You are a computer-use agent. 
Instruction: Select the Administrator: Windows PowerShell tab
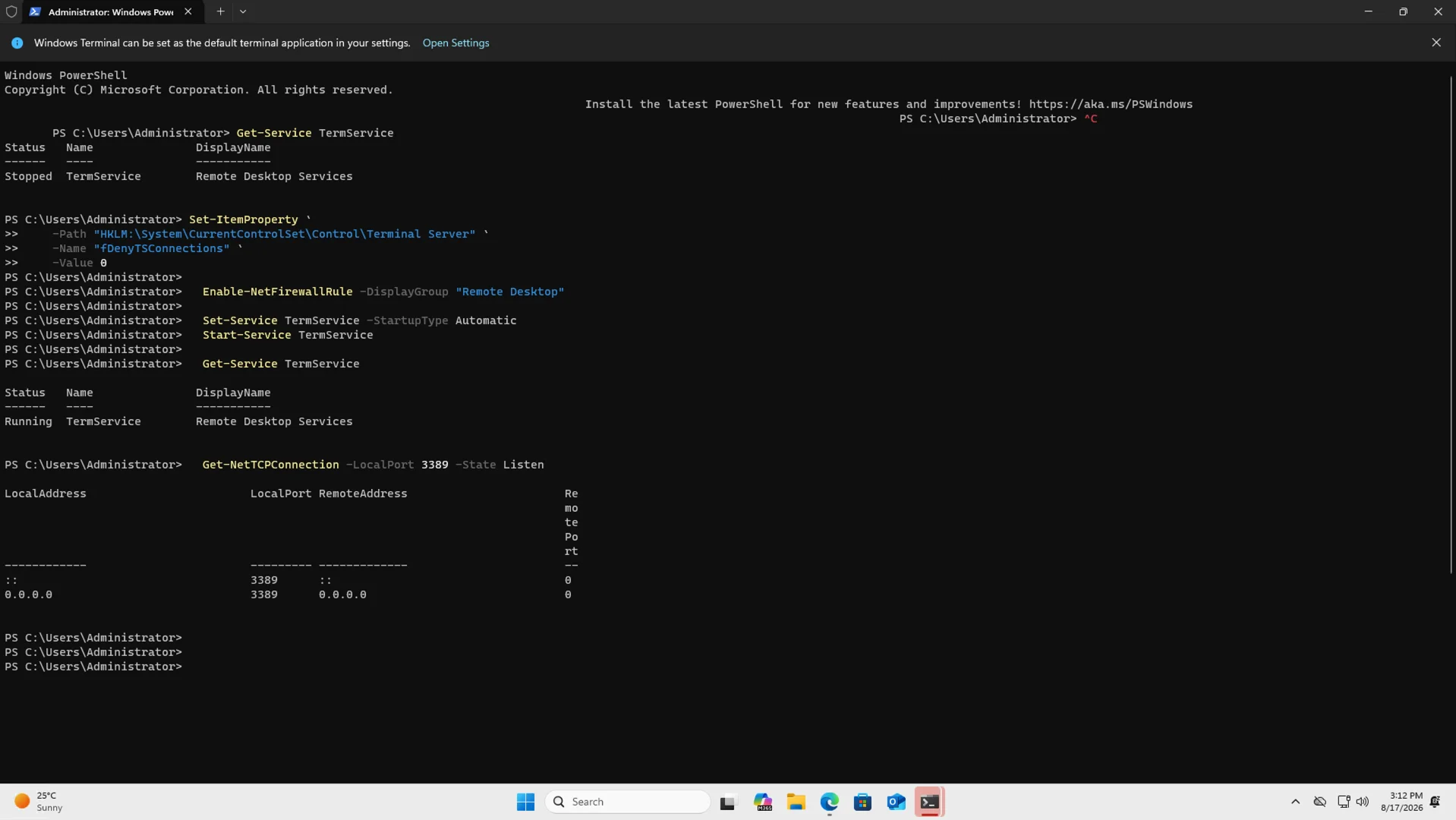point(111,11)
